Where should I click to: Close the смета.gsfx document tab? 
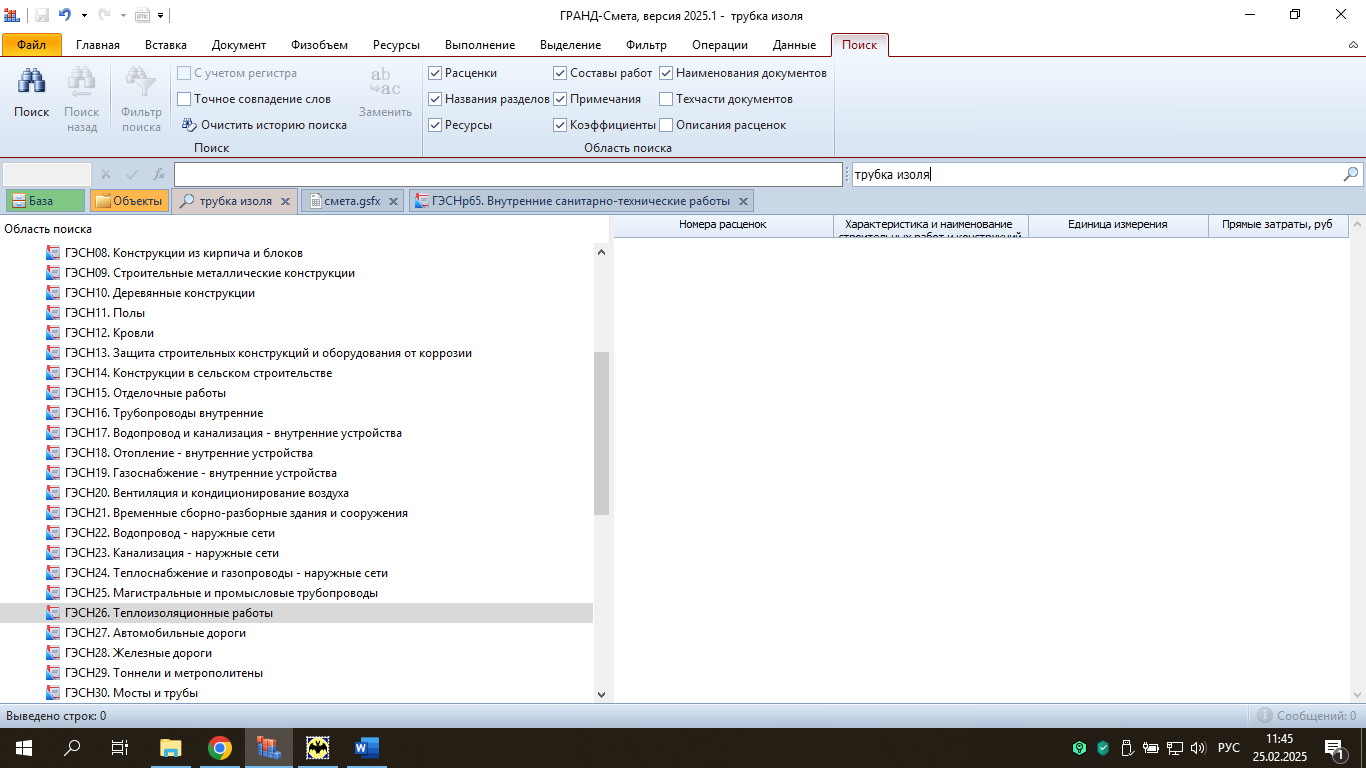394,201
